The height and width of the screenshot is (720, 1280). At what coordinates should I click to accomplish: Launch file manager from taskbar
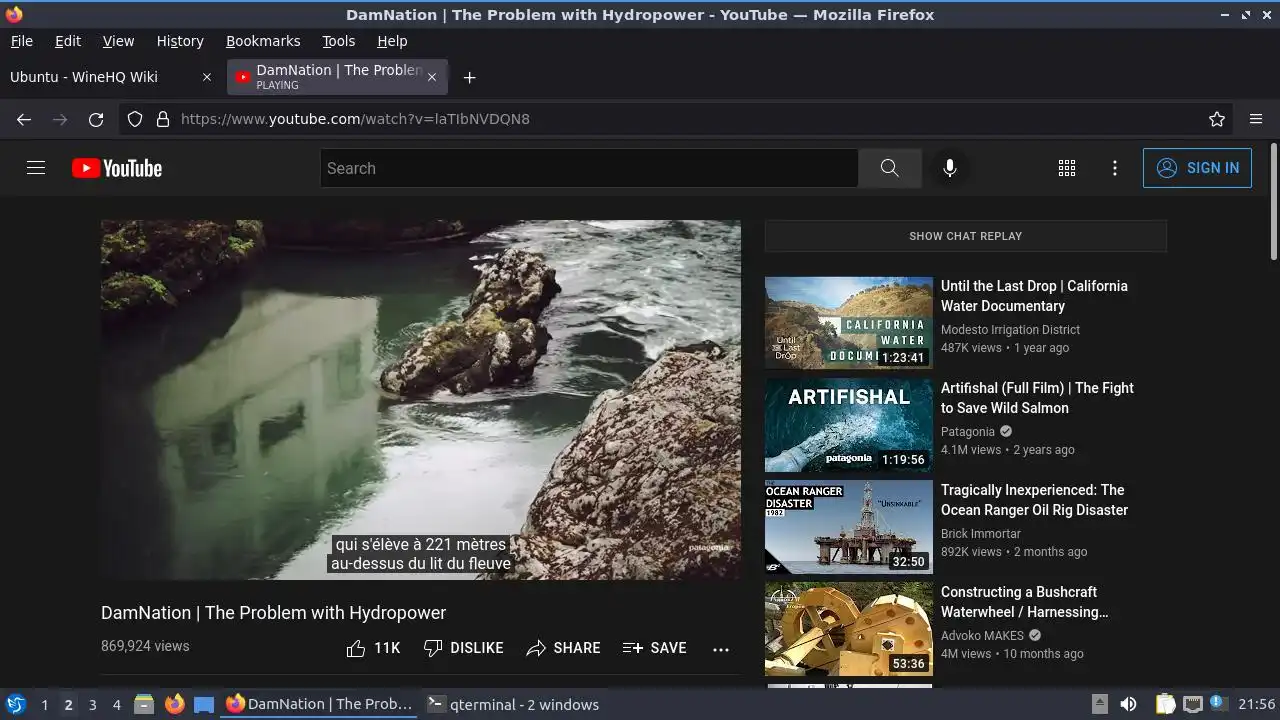point(144,704)
